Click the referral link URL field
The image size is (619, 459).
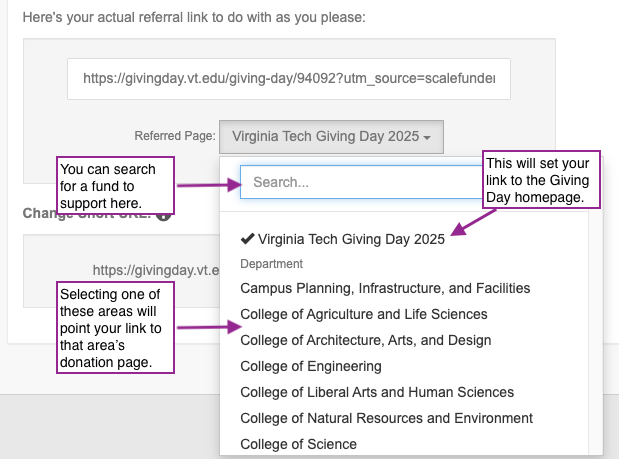click(x=289, y=79)
